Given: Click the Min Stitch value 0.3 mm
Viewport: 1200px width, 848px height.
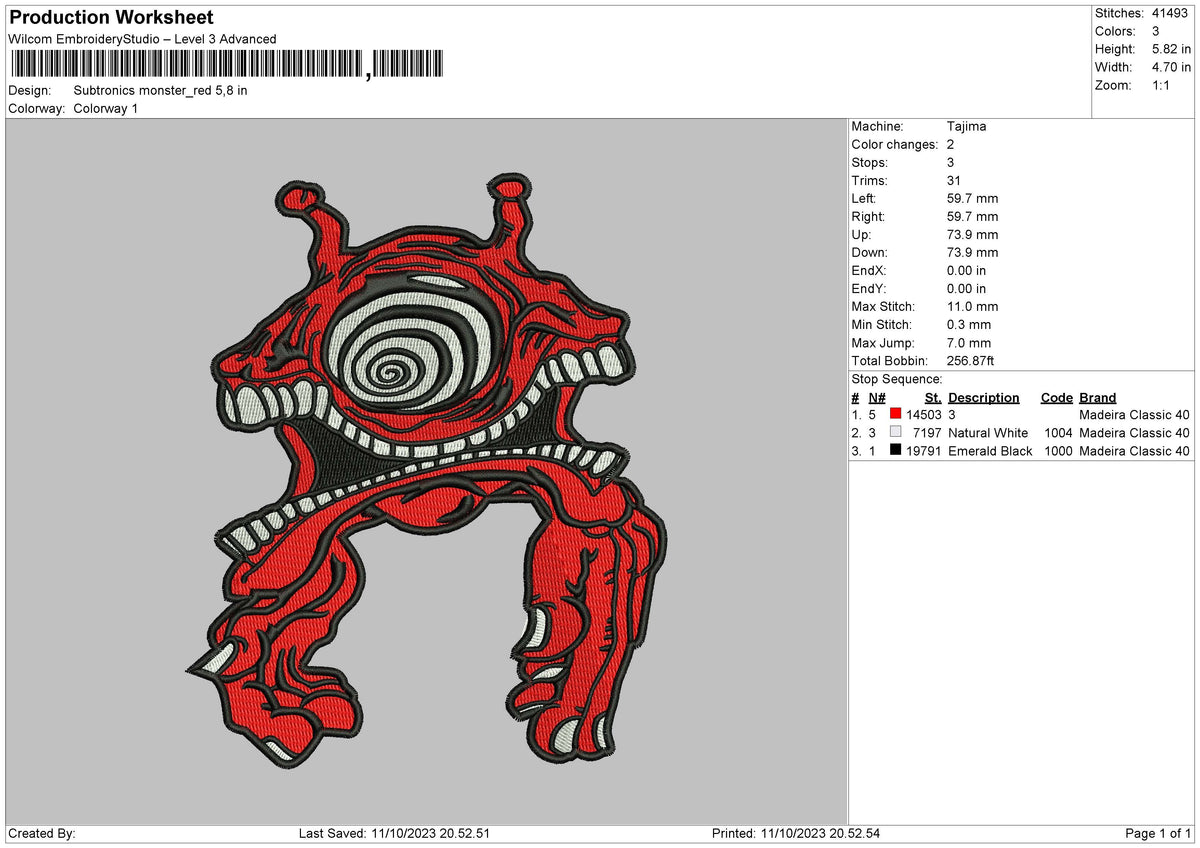Looking at the screenshot, I should pos(969,325).
